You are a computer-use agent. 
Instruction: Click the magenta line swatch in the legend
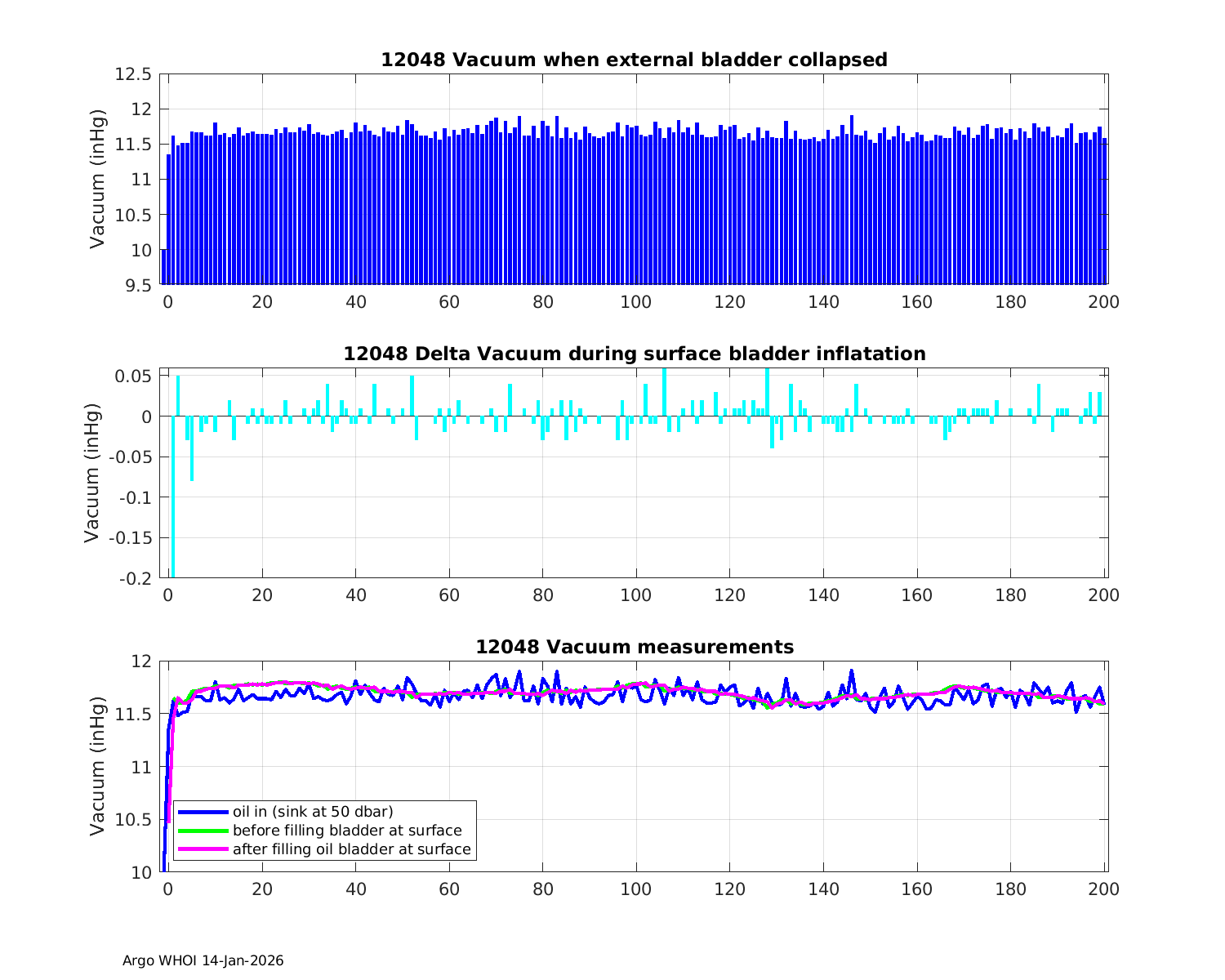(x=203, y=849)
